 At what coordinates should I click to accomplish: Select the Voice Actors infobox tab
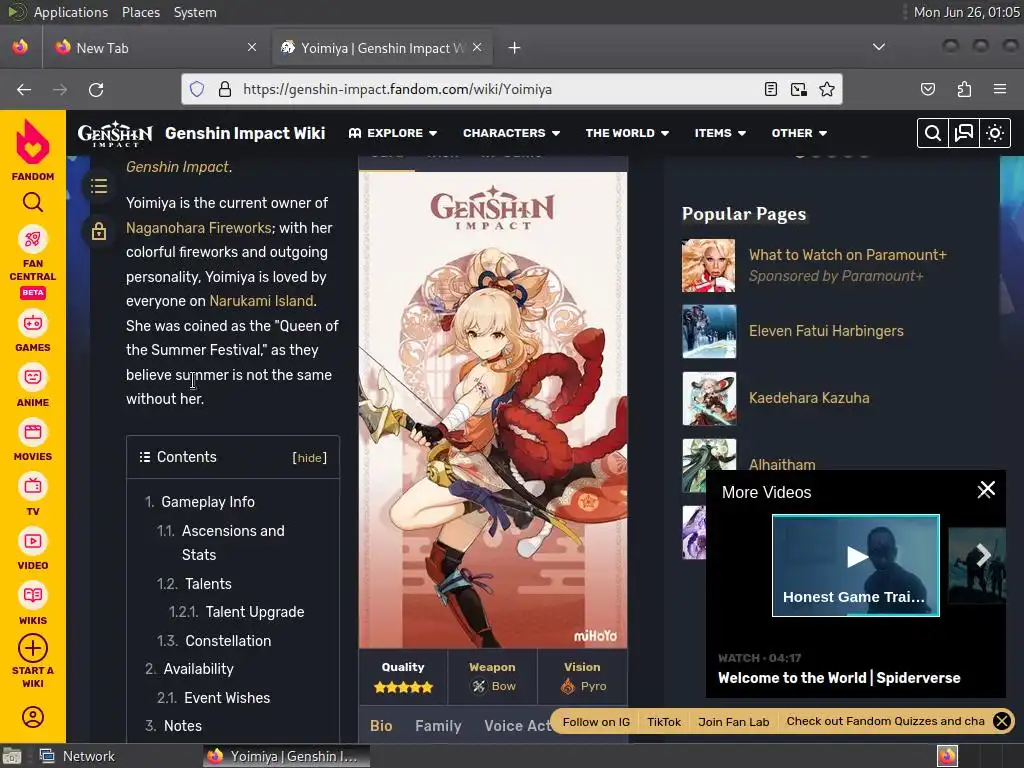(x=519, y=726)
